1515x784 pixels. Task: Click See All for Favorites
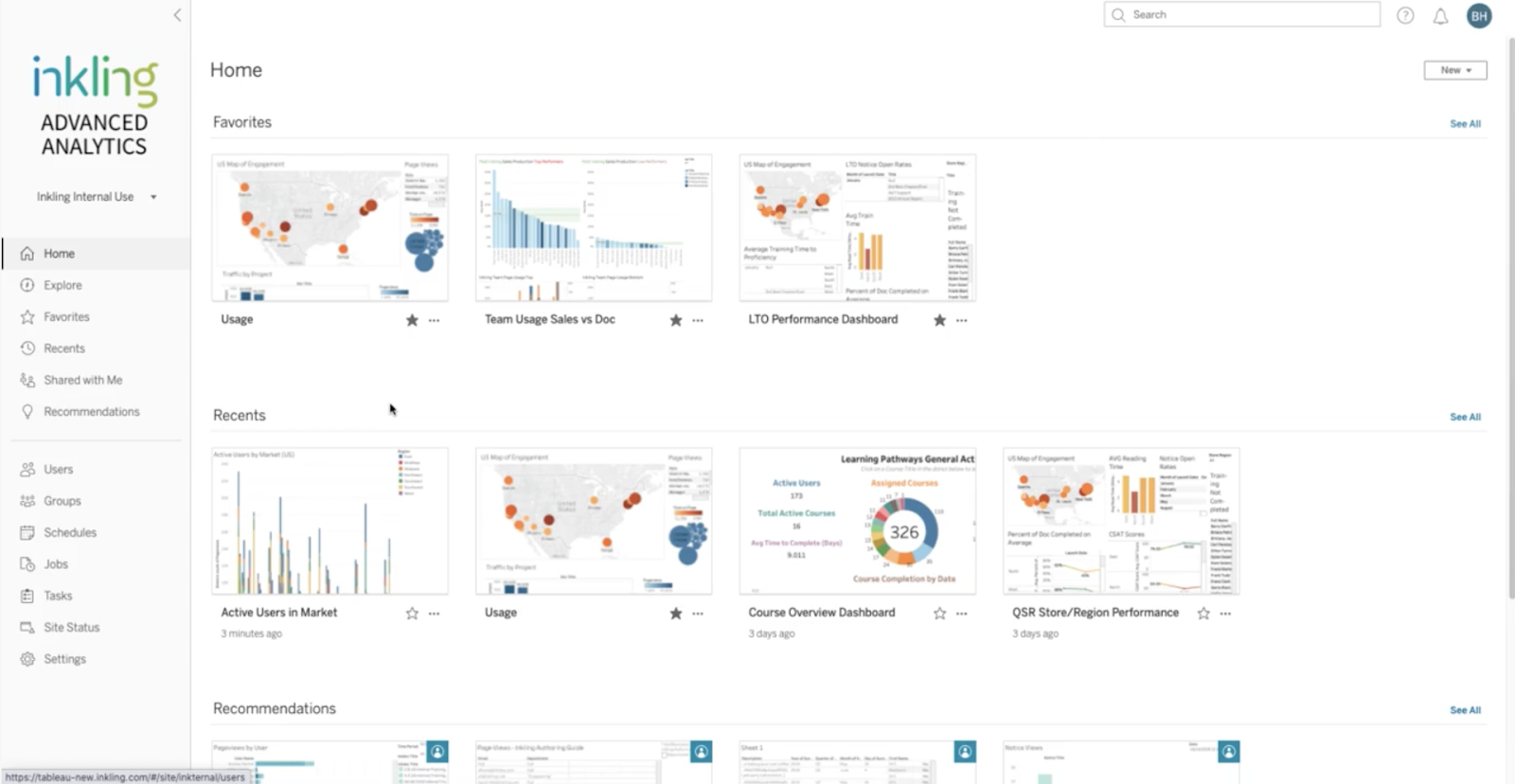1465,124
